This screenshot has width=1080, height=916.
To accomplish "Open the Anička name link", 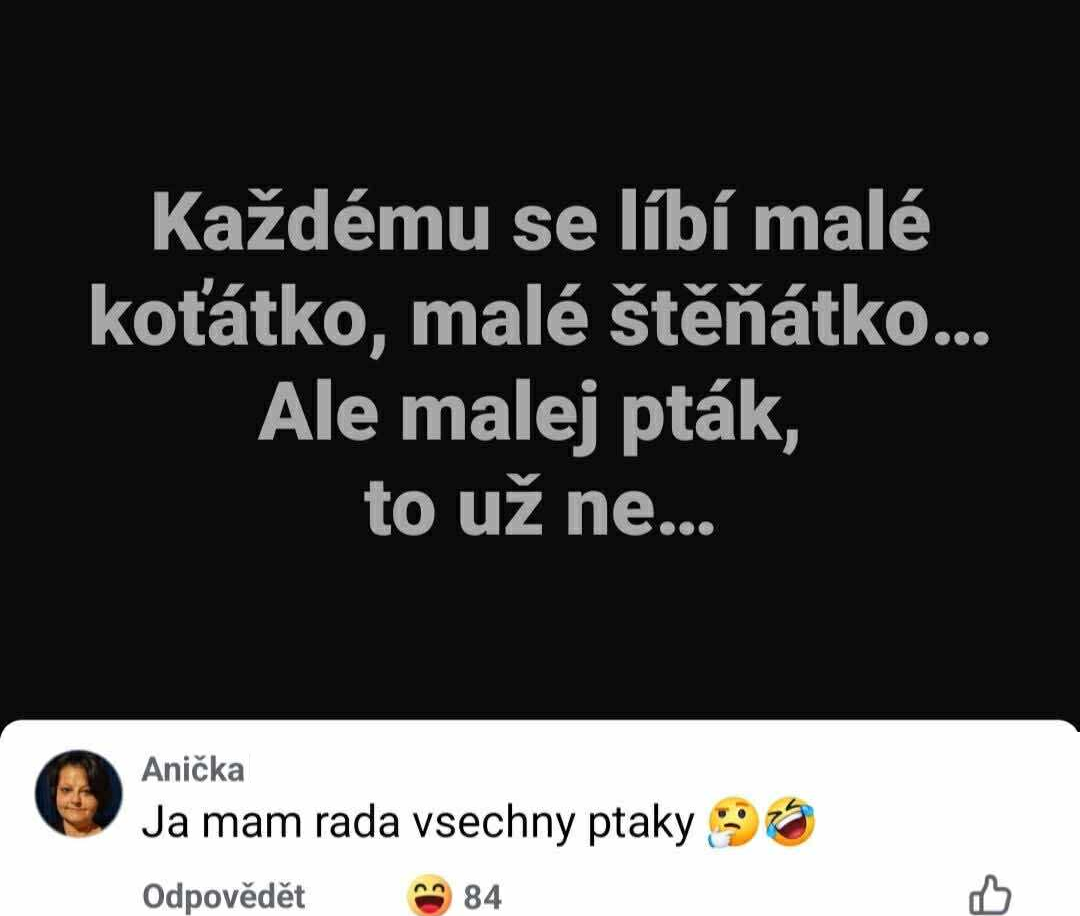I will pyautogui.click(x=193, y=769).
